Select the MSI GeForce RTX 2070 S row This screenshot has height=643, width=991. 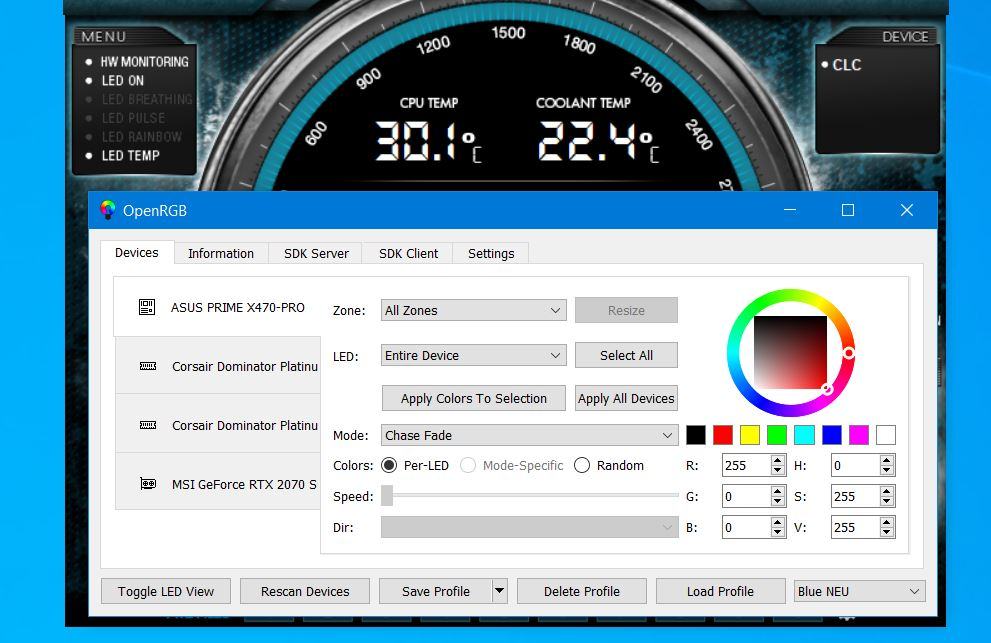(x=217, y=484)
